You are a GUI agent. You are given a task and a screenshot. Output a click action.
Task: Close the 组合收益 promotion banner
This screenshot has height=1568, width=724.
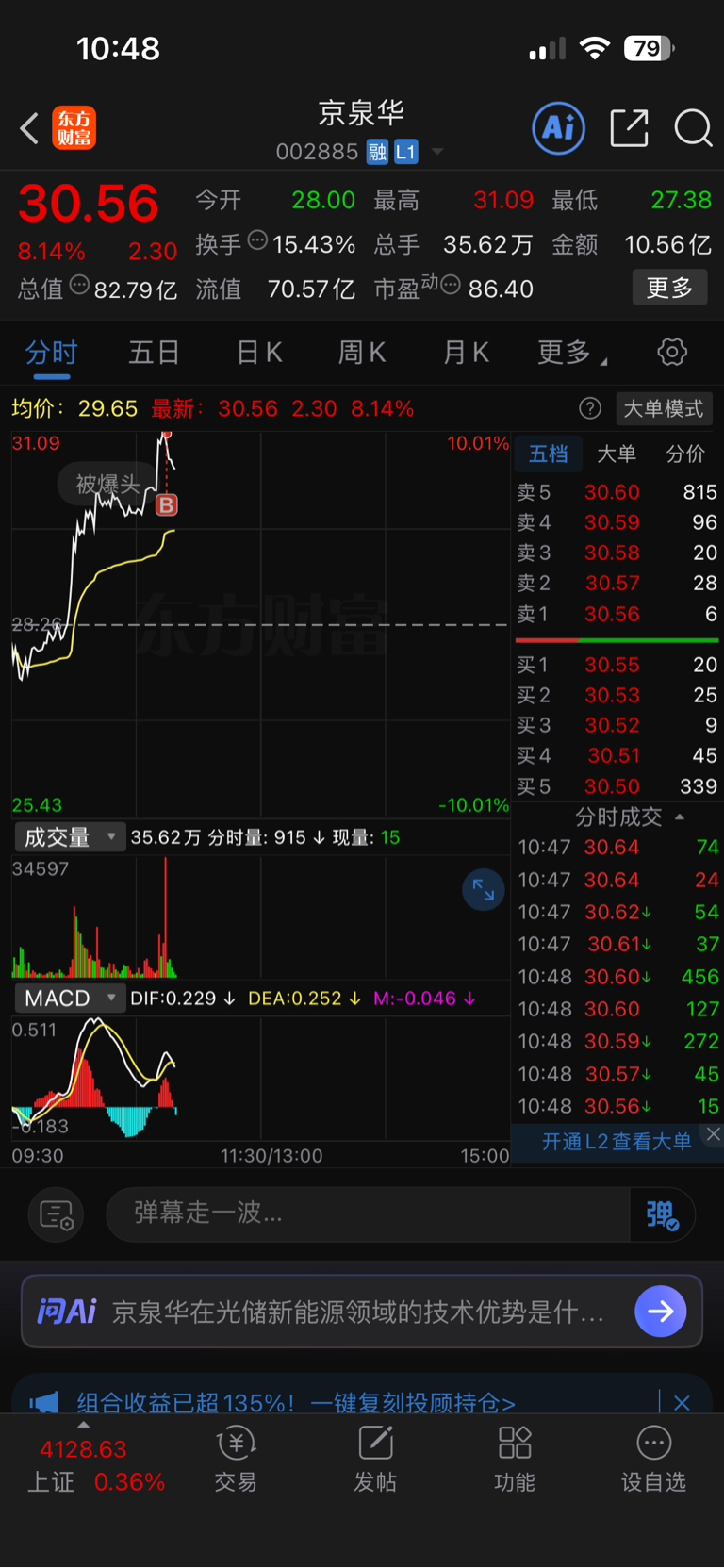[x=682, y=1402]
